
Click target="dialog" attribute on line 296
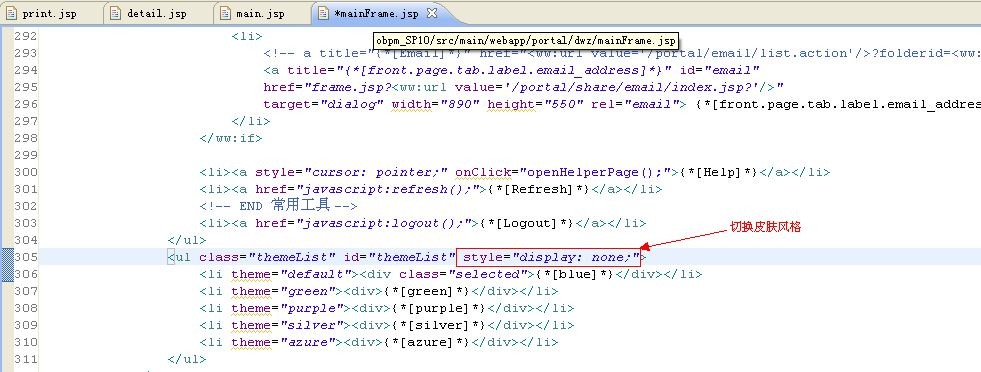tap(323, 104)
